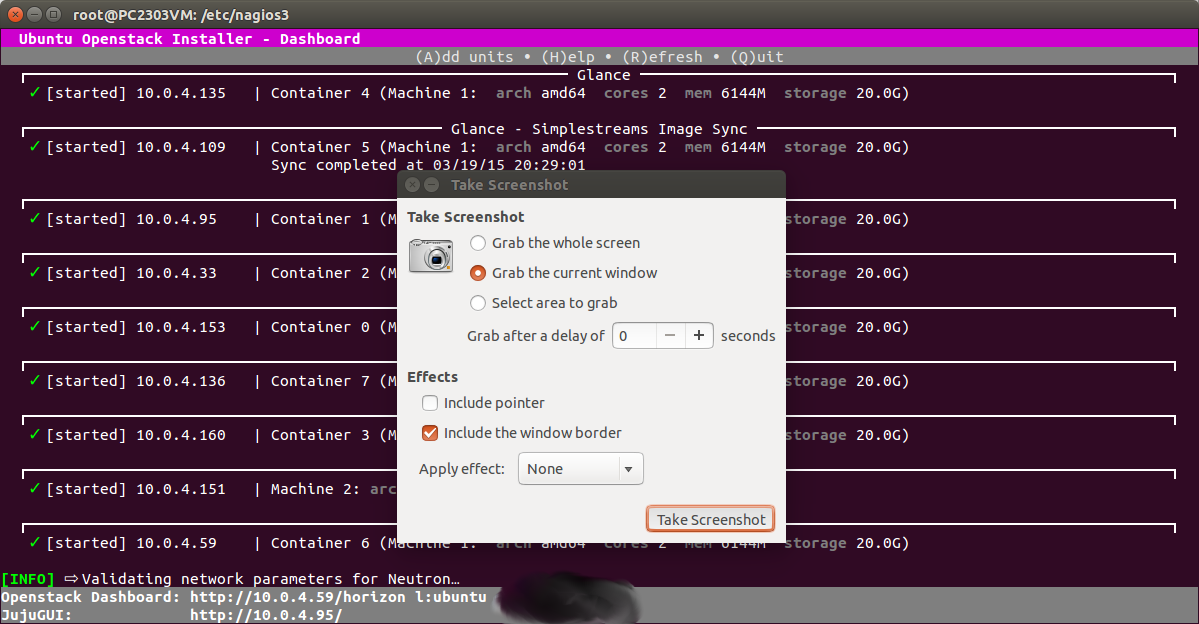The width and height of the screenshot is (1199, 624).
Task: Click the green checkmark next to 10.0.4.109
Action: pyautogui.click(x=34, y=147)
